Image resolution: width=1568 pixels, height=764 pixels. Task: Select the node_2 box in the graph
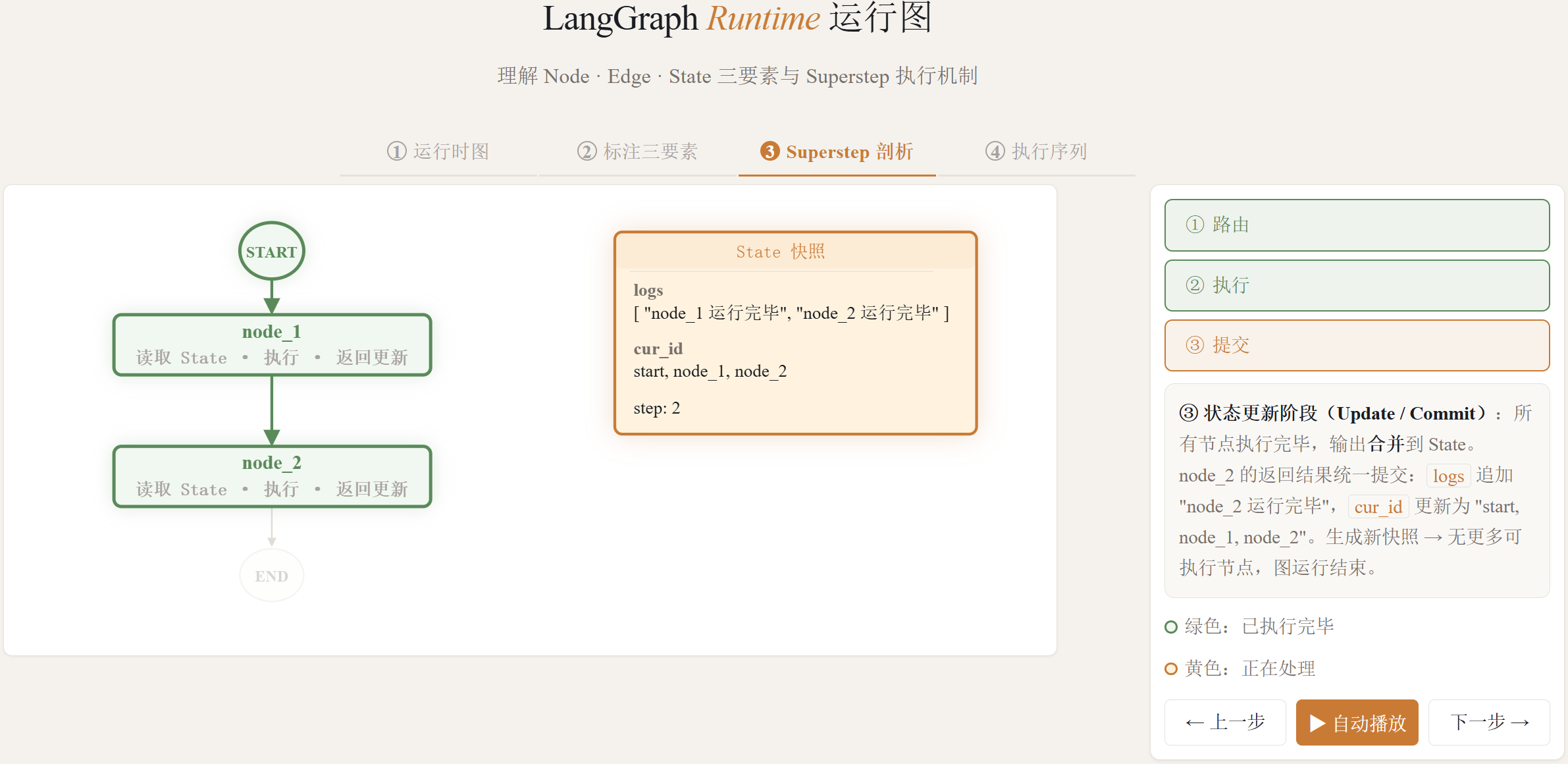(x=272, y=476)
